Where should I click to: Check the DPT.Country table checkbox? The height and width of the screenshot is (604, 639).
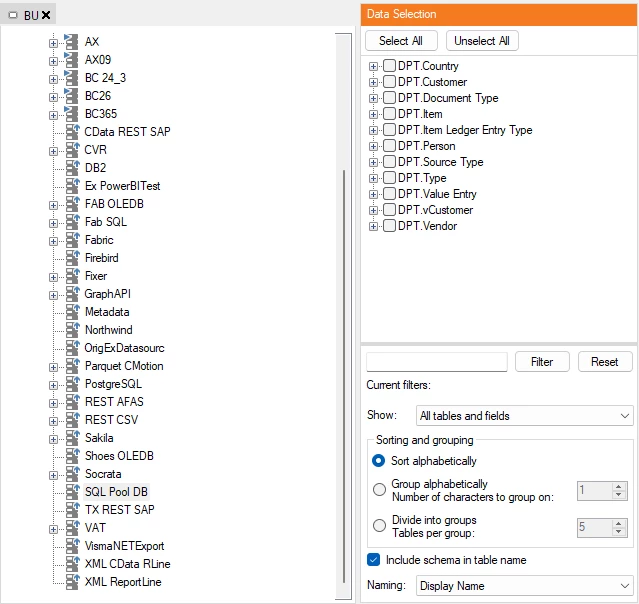tap(389, 66)
